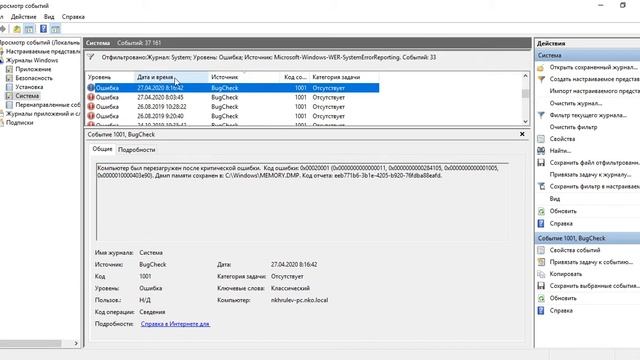The image size is (640, 360).
Task: Open the Вид menu
Action: point(49,17)
